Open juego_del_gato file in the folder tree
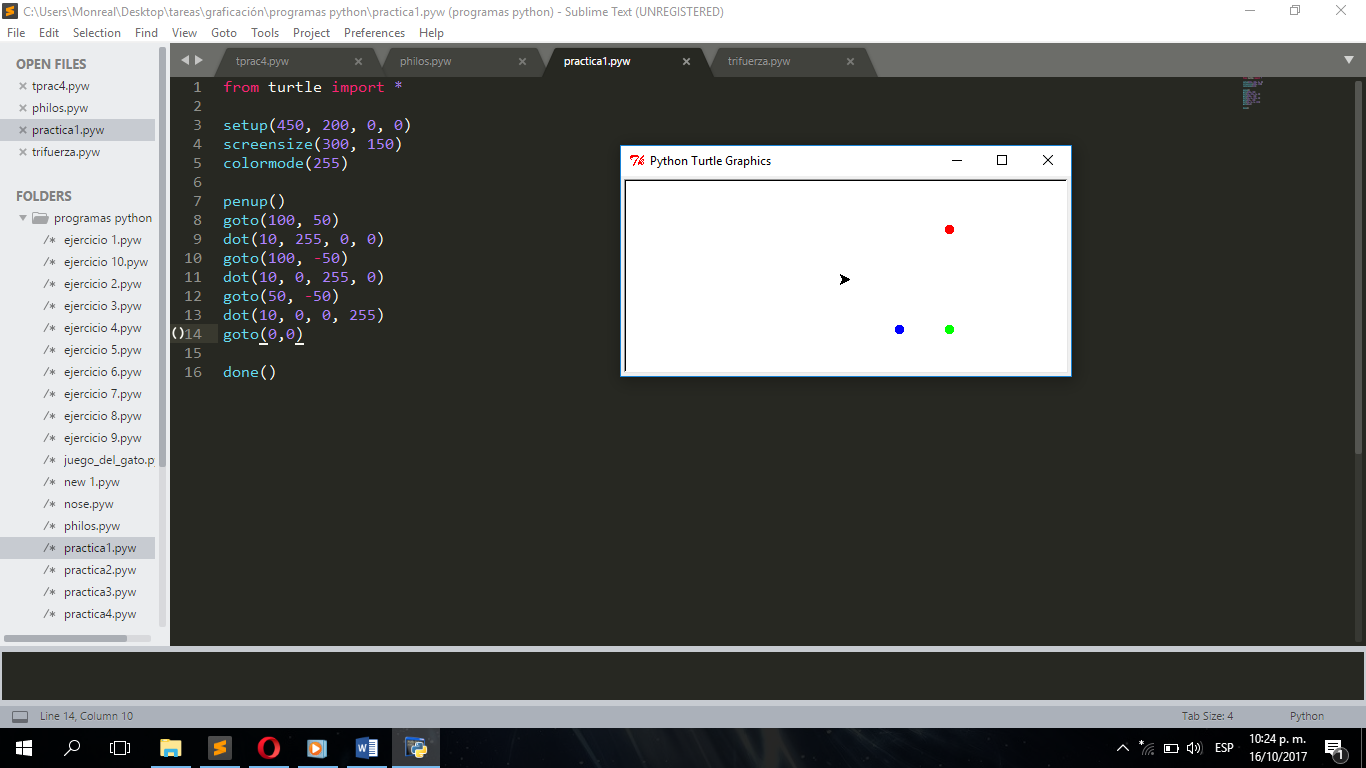Image resolution: width=1366 pixels, height=768 pixels. pos(109,460)
